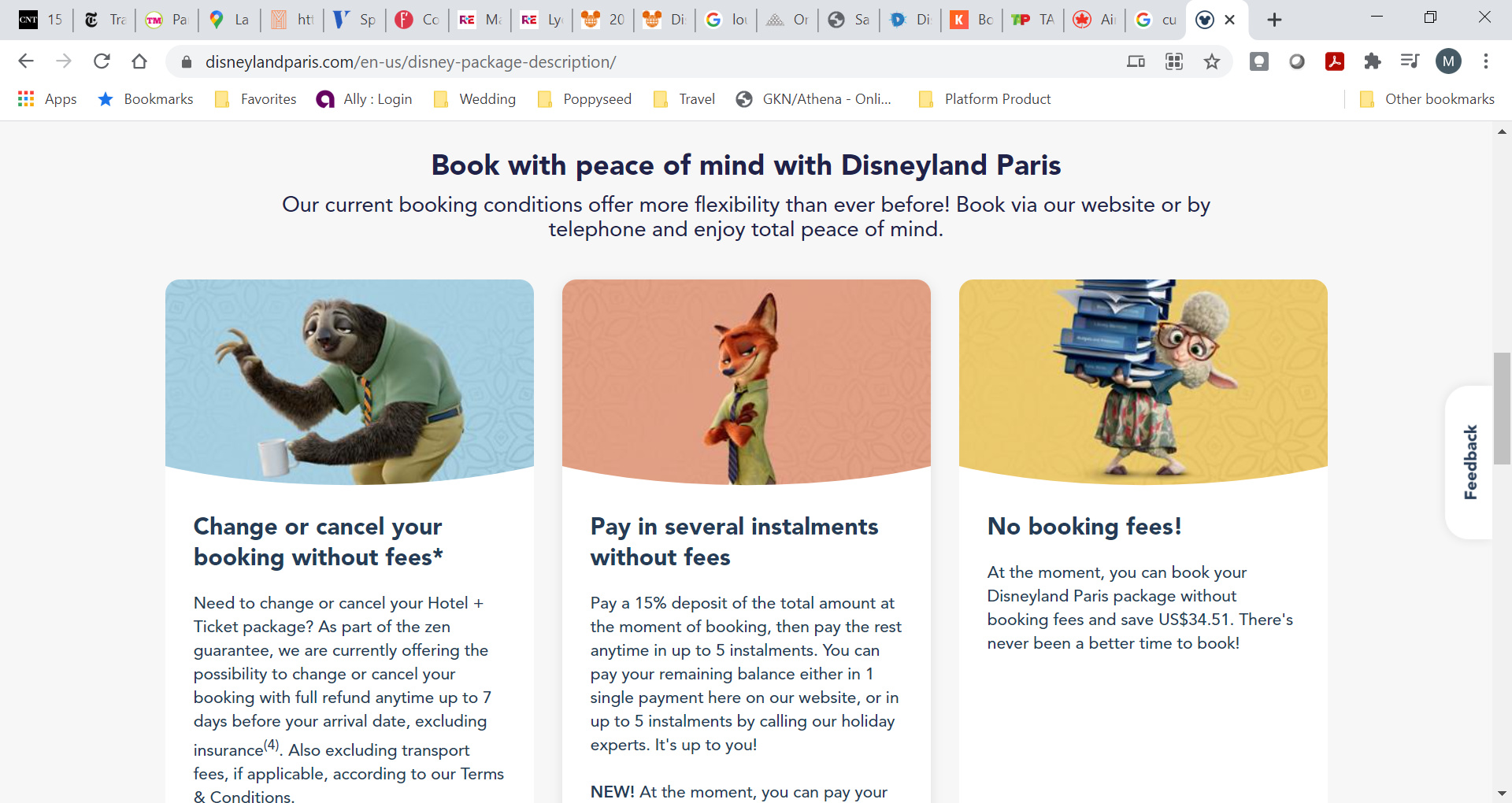Viewport: 1512px width, 803px height.
Task: Click the sloth booking card image
Action: (x=350, y=382)
